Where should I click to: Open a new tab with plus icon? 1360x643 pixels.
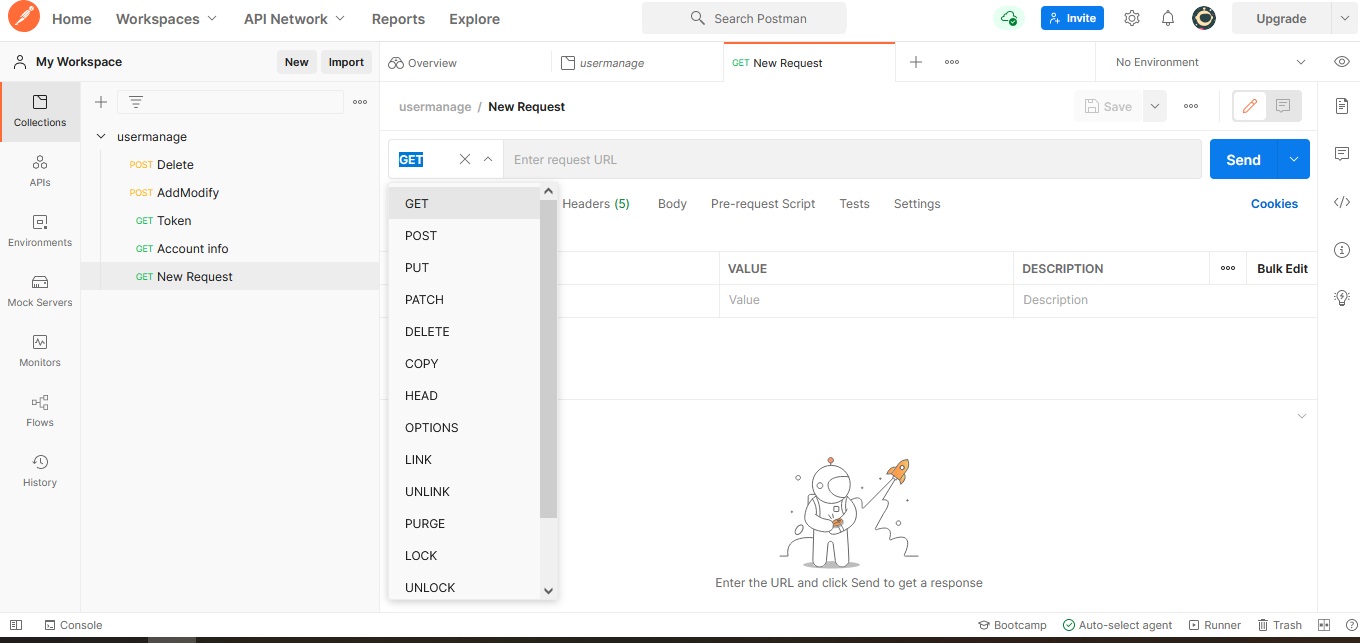(916, 62)
